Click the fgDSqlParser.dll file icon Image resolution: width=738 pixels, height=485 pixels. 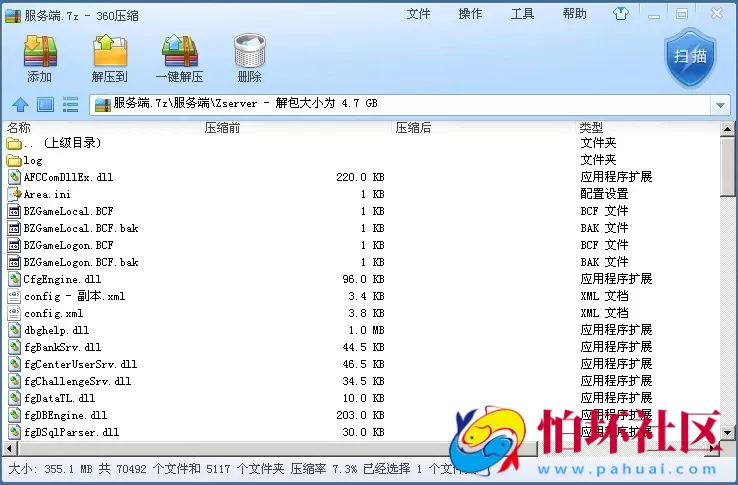click(15, 432)
